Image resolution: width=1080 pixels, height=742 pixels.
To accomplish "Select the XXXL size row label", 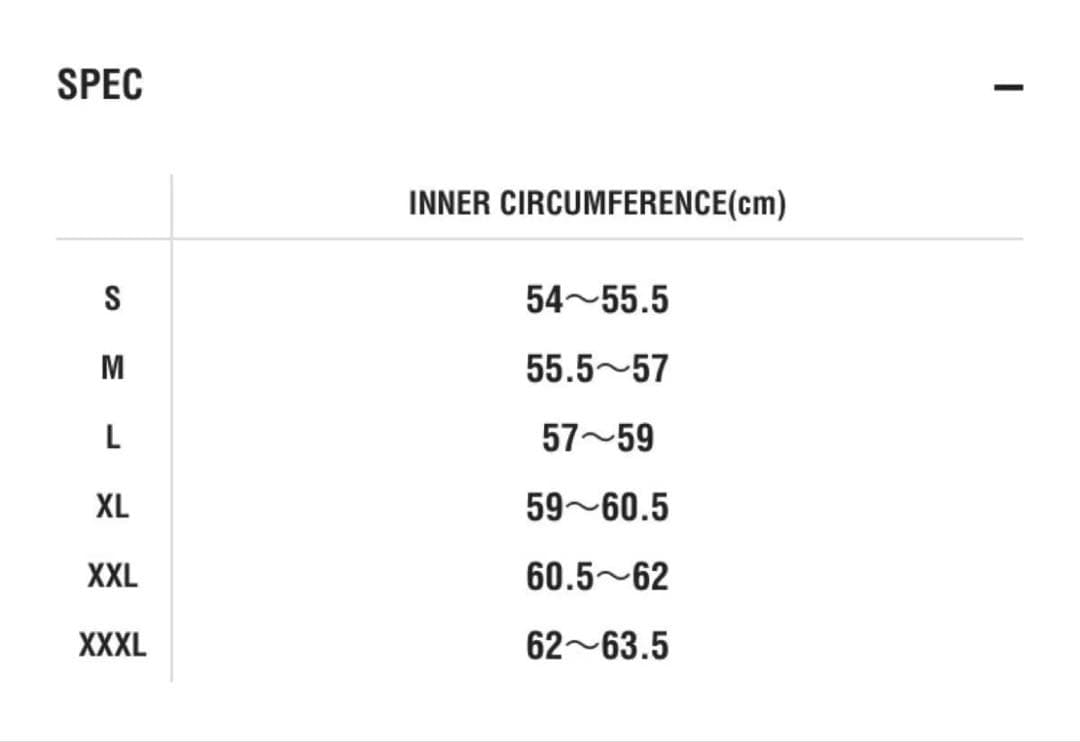I will 113,646.
